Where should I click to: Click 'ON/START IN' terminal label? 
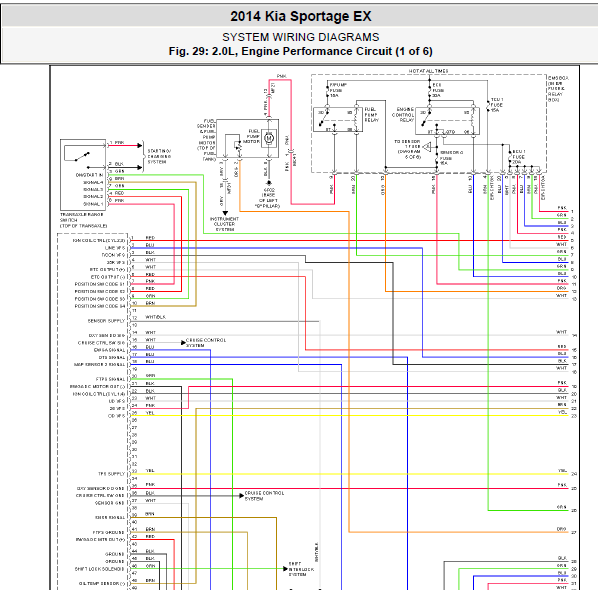coord(89,175)
